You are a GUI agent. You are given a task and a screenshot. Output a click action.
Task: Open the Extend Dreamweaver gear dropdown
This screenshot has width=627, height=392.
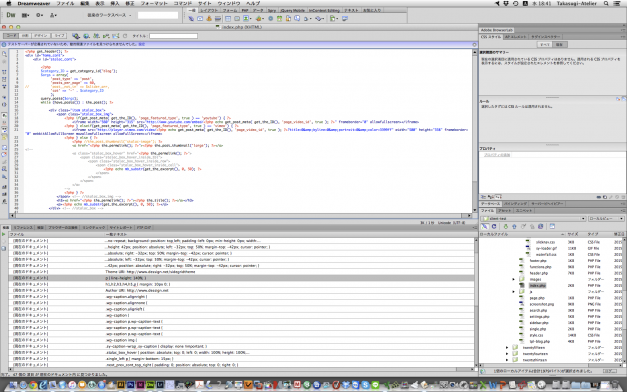(x=39, y=15)
